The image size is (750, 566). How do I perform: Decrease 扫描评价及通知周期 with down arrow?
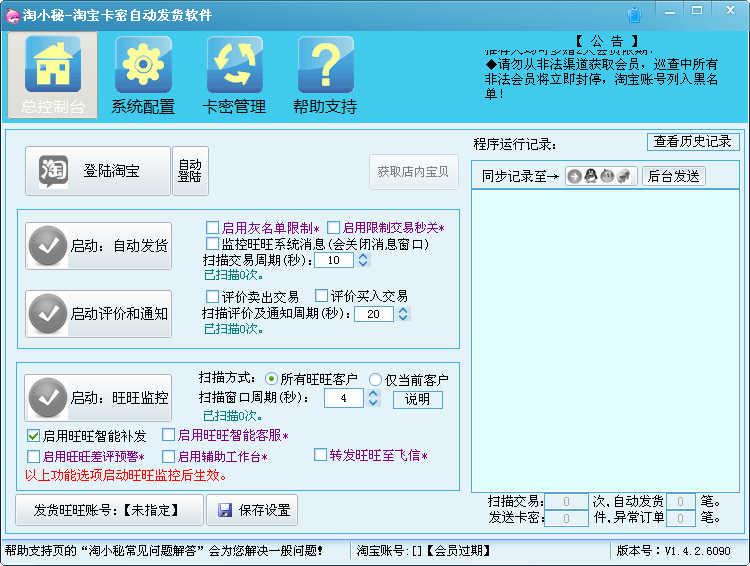(x=403, y=318)
